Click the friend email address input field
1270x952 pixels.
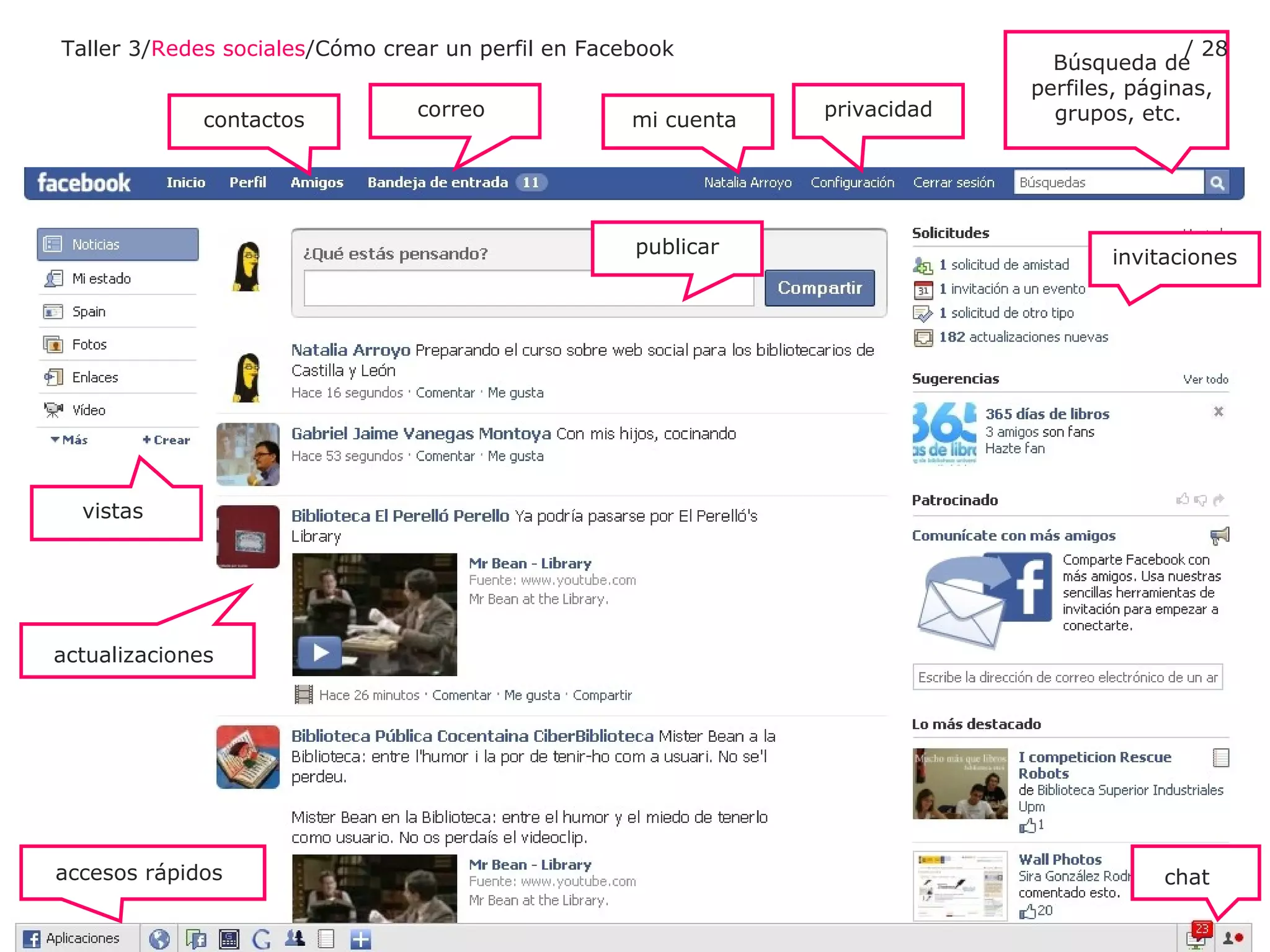(x=1067, y=677)
